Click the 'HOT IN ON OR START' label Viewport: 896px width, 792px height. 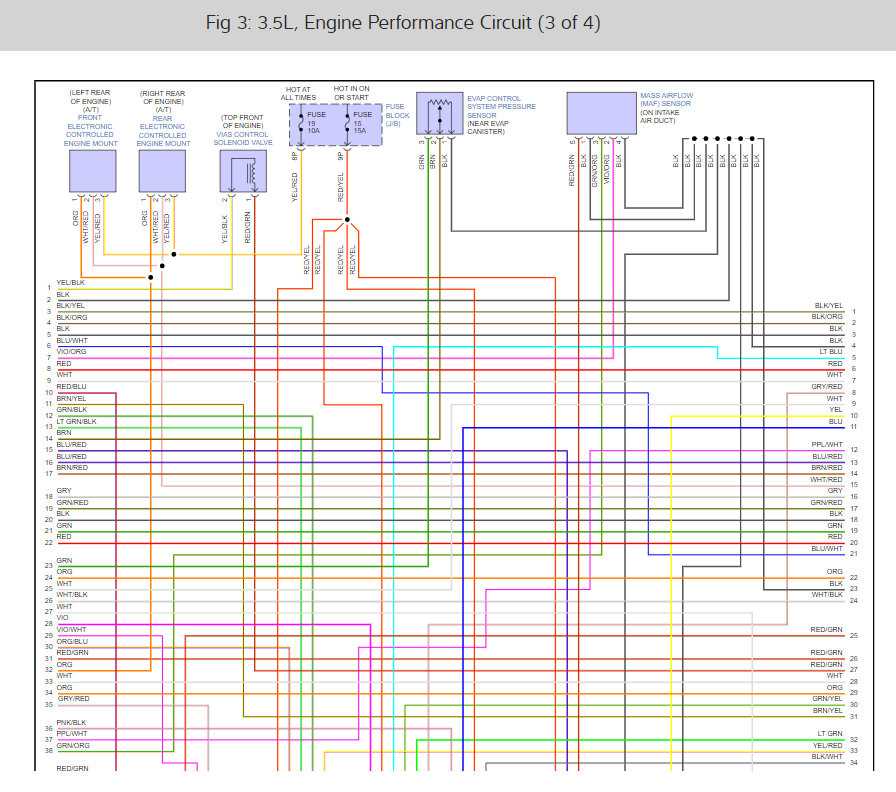pos(351,93)
